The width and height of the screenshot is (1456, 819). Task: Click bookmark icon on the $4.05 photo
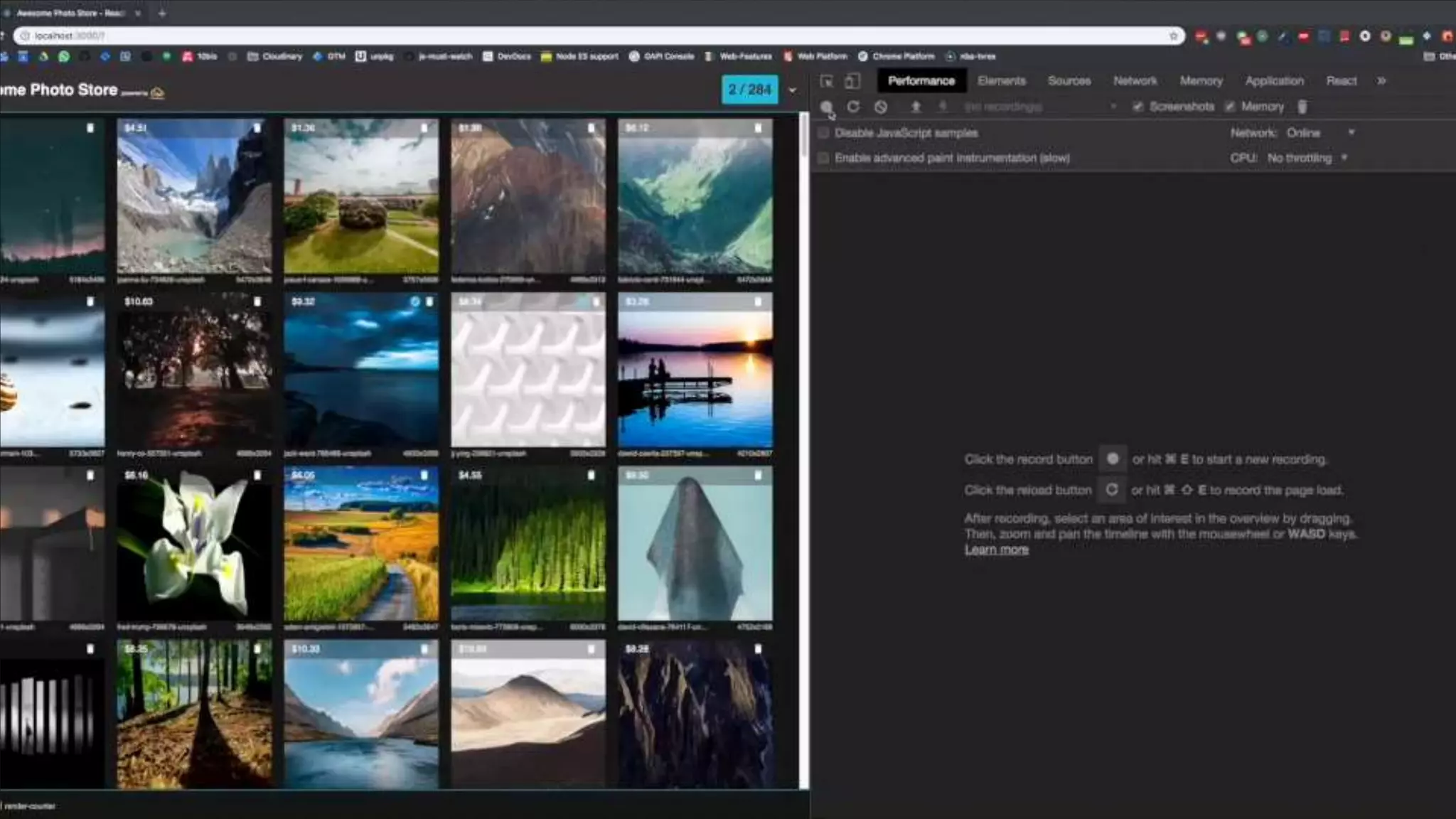coord(424,475)
